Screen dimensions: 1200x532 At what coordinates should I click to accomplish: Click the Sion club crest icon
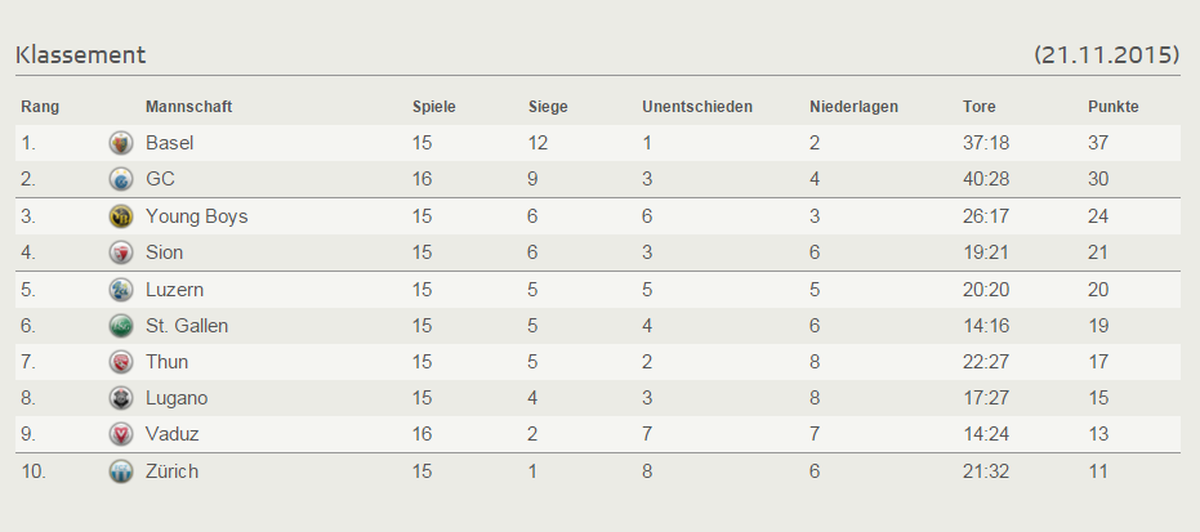click(x=121, y=253)
